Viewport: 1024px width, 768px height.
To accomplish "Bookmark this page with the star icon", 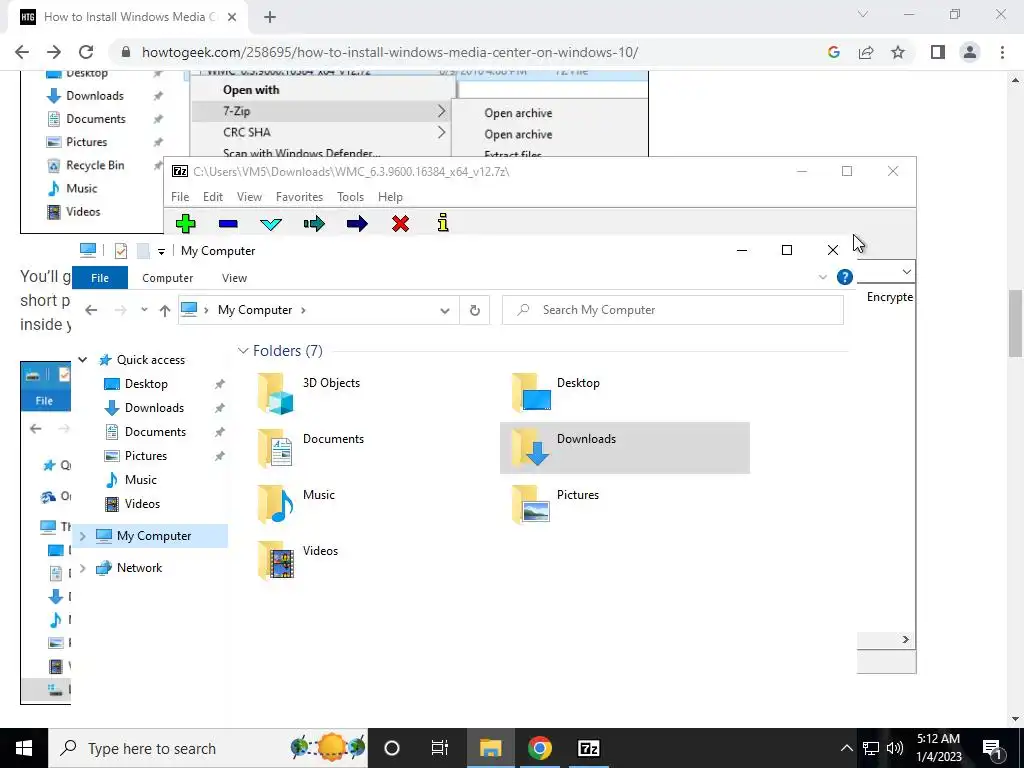I will pyautogui.click(x=898, y=52).
